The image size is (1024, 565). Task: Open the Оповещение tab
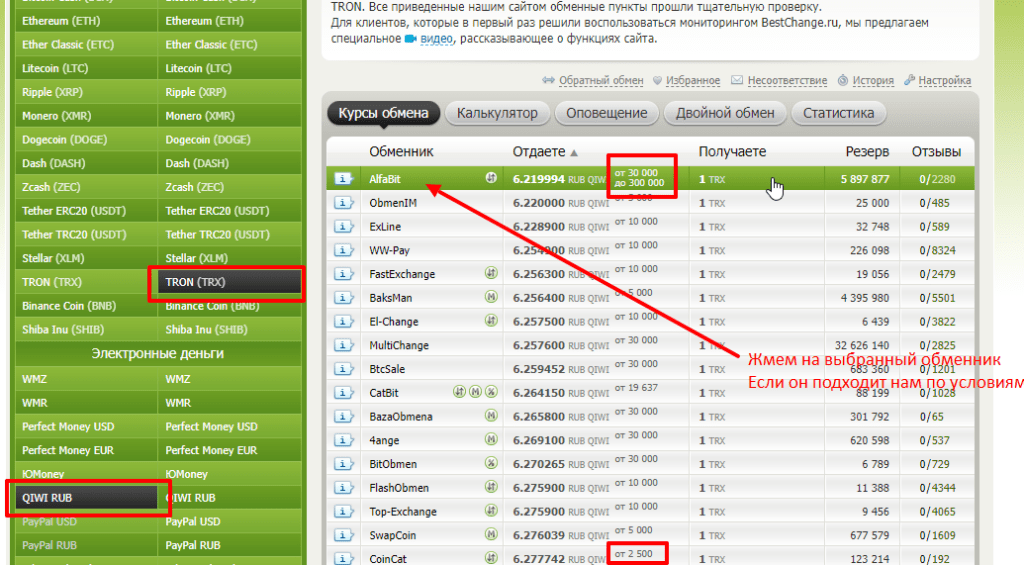(607, 113)
